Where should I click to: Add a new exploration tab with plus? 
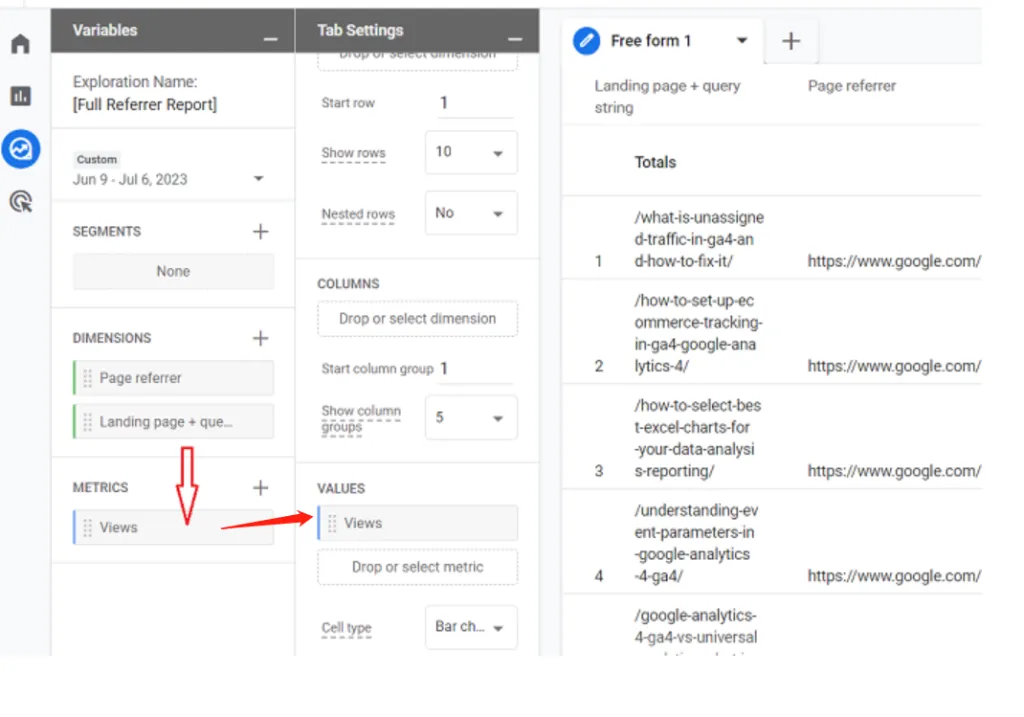coord(791,41)
